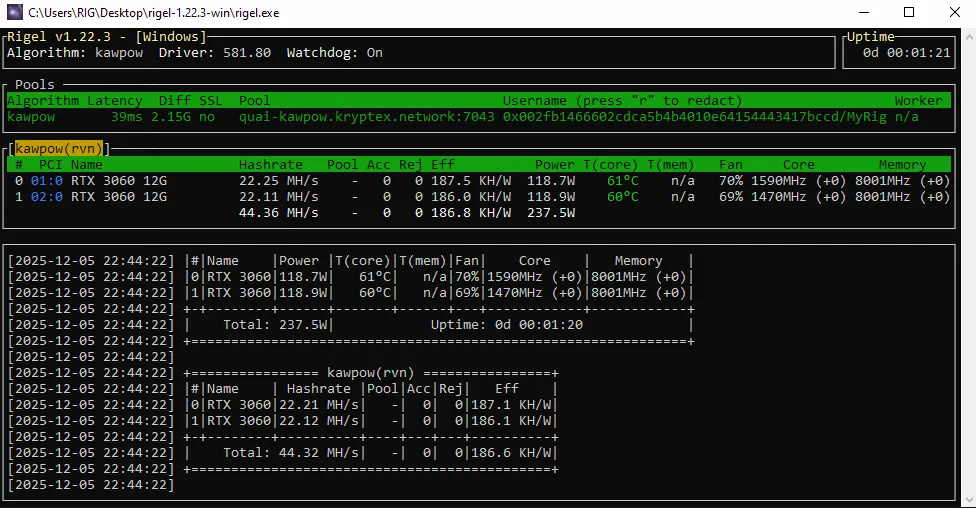Click the 61°C core temperature of GPU 0
The height and width of the screenshot is (508, 976).
click(x=622, y=181)
